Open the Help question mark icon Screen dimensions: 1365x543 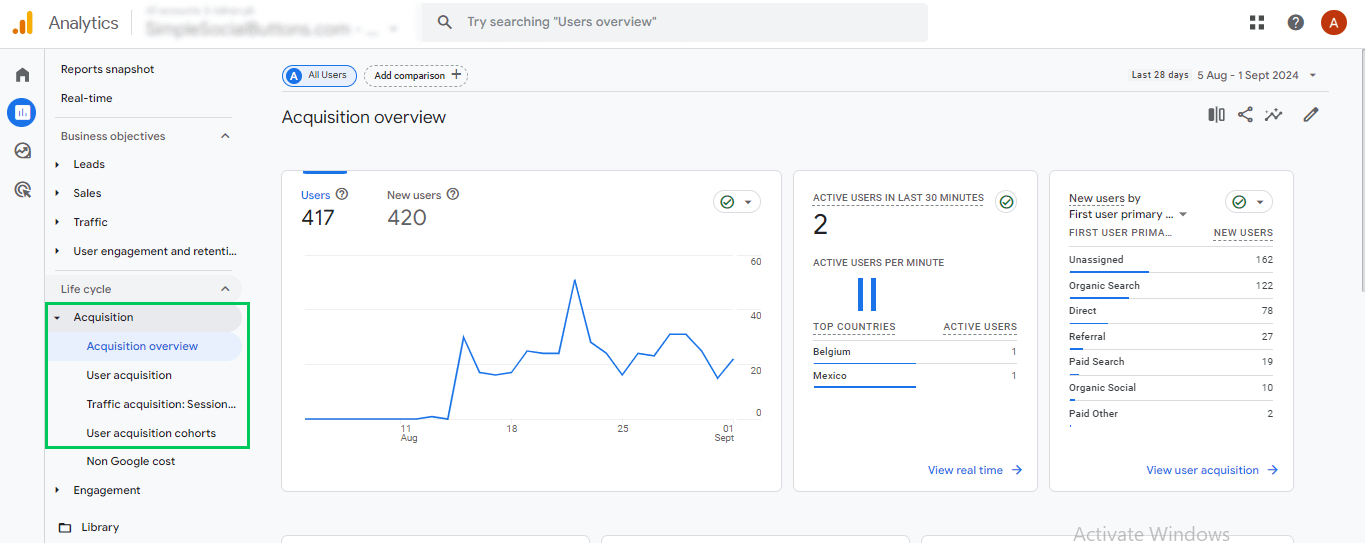[x=1295, y=22]
